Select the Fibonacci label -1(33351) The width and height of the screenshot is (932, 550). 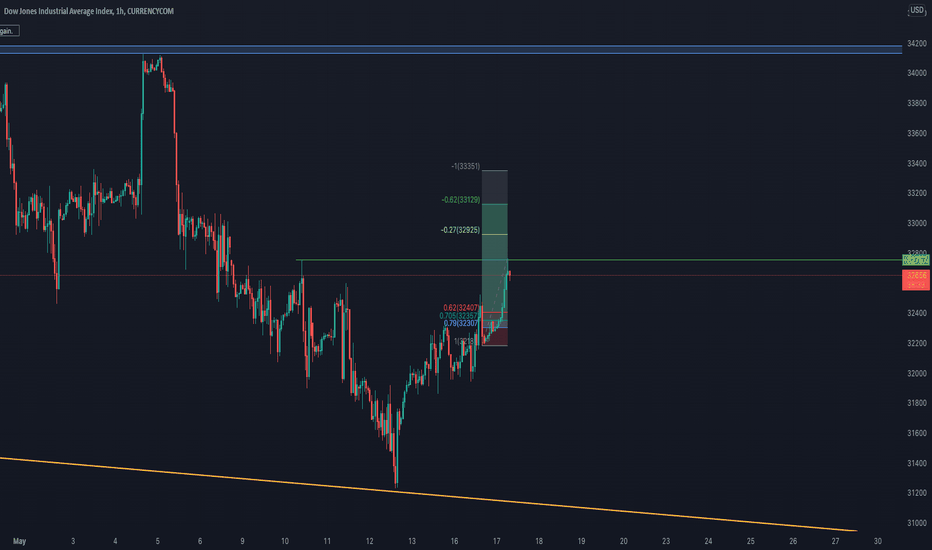465,166
